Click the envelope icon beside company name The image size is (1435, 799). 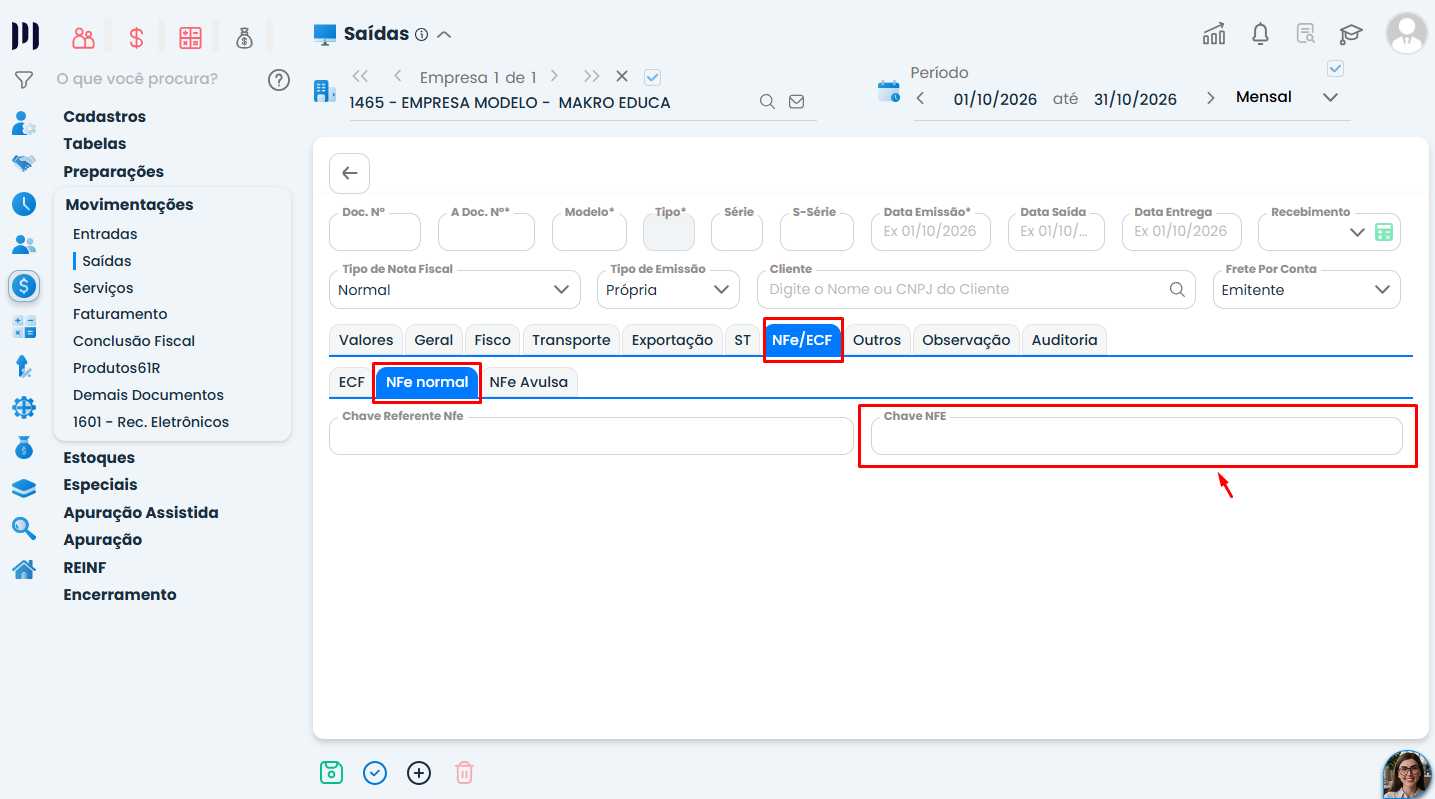point(797,102)
